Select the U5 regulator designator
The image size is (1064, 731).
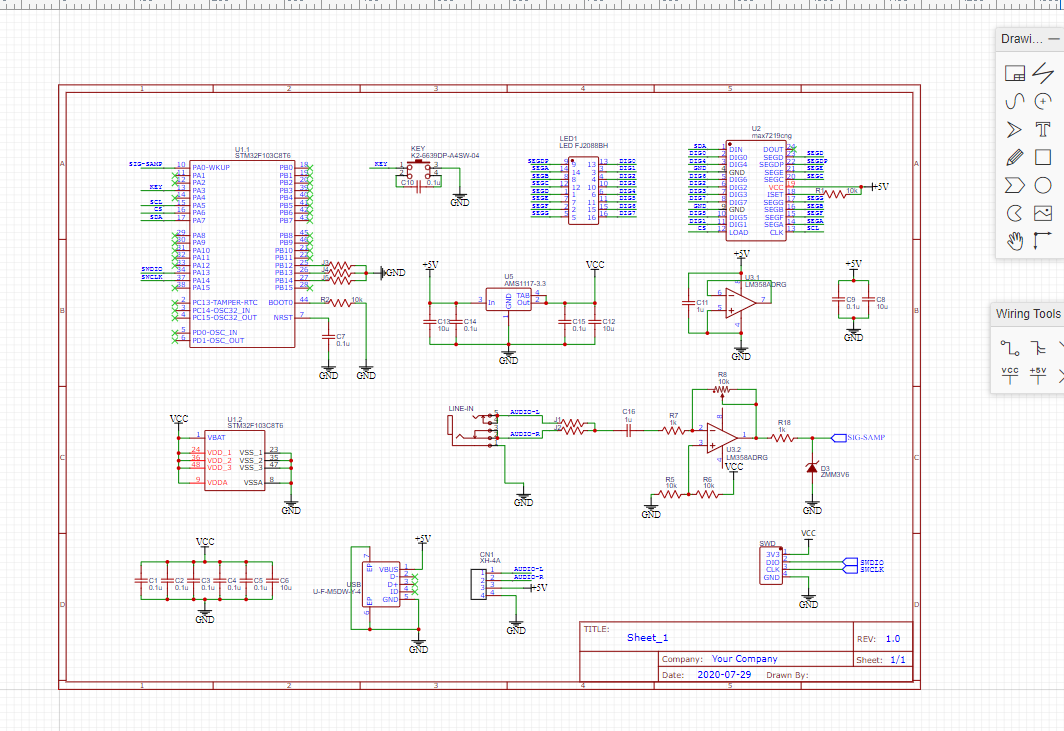tap(509, 277)
